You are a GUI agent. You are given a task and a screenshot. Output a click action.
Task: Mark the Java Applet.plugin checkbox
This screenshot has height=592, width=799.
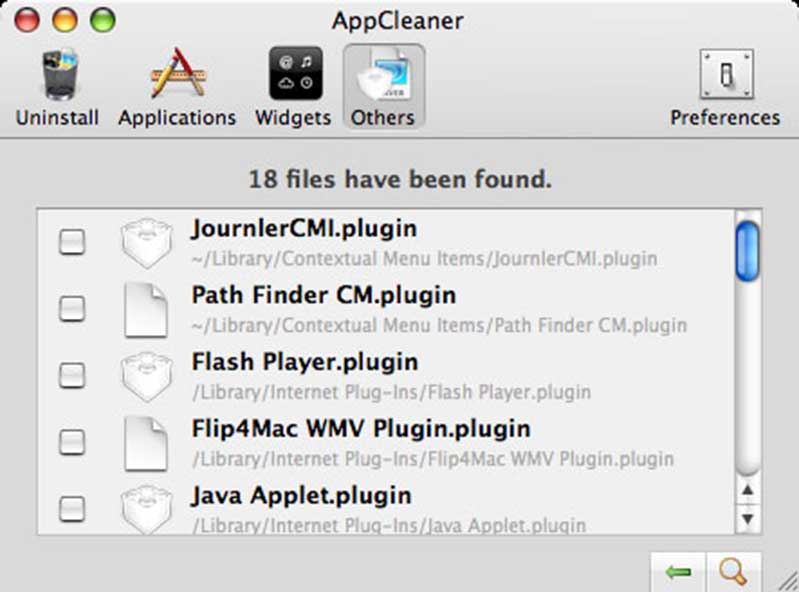coord(72,509)
